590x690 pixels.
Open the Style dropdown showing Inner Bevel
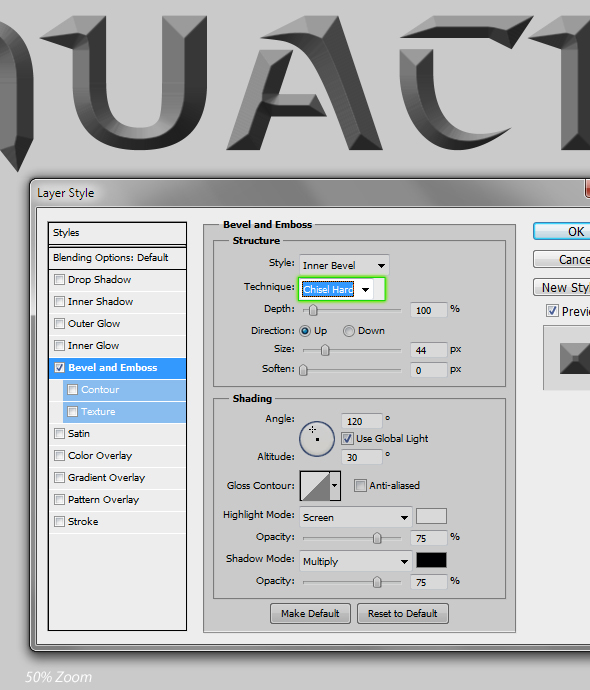(x=344, y=265)
